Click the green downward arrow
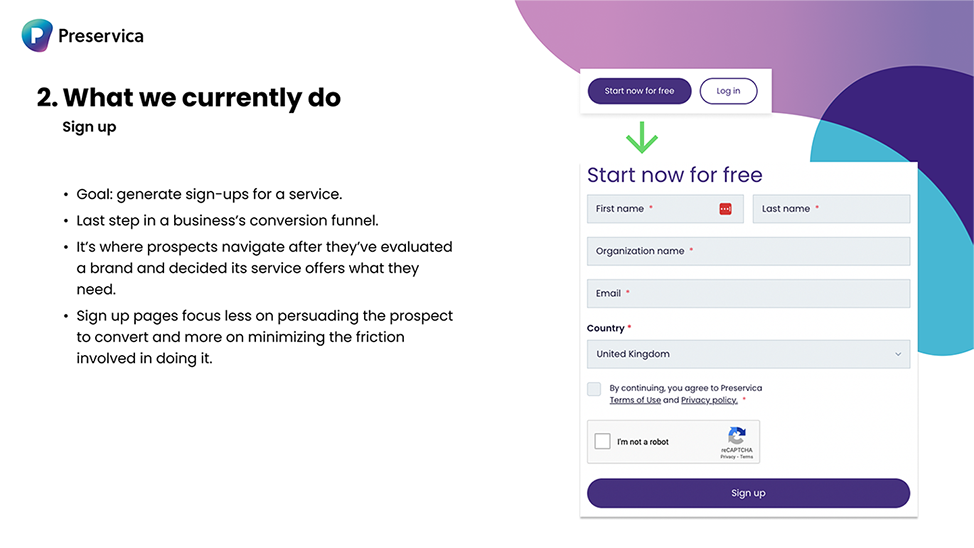 coord(641,137)
